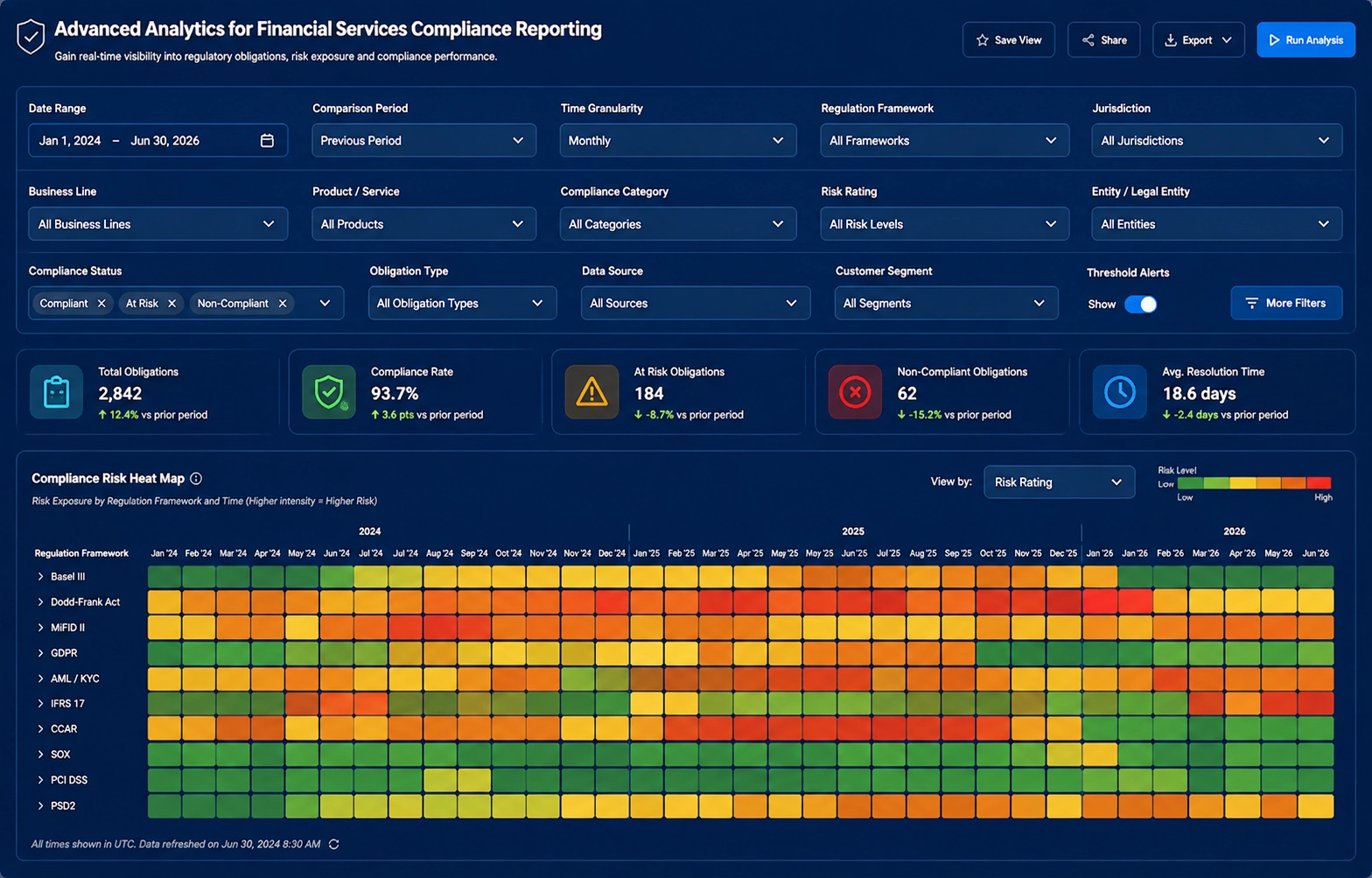The width and height of the screenshot is (1372, 878).
Task: Expand the PCI DSS row
Action: pos(41,780)
